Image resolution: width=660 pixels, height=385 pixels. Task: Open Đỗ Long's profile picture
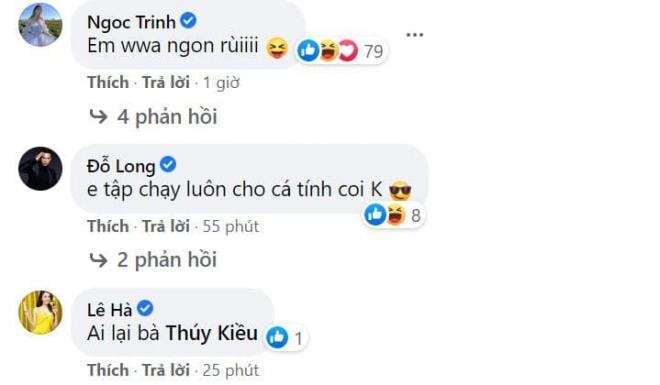40,168
